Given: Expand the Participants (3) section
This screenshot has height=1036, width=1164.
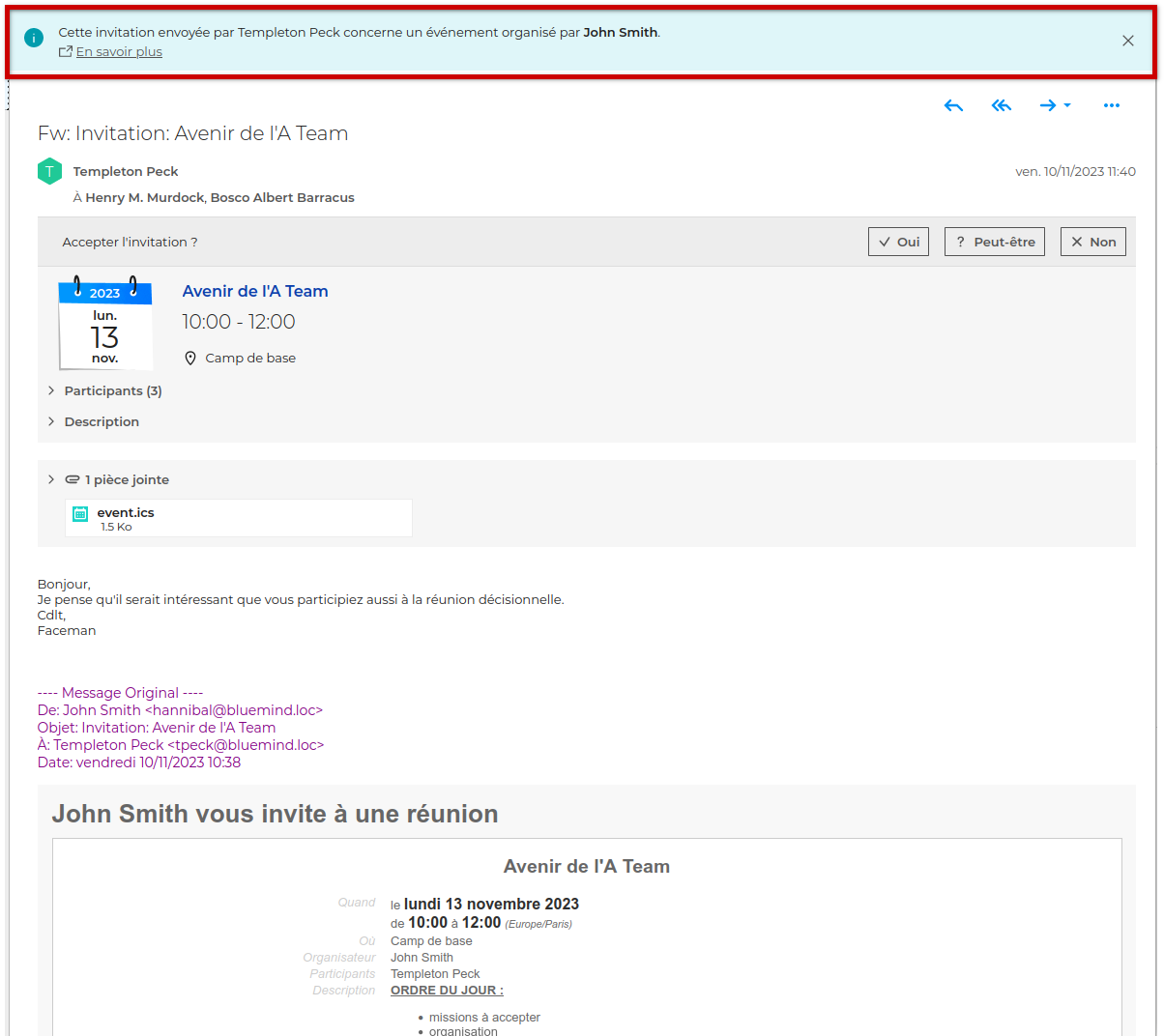Looking at the screenshot, I should [112, 390].
